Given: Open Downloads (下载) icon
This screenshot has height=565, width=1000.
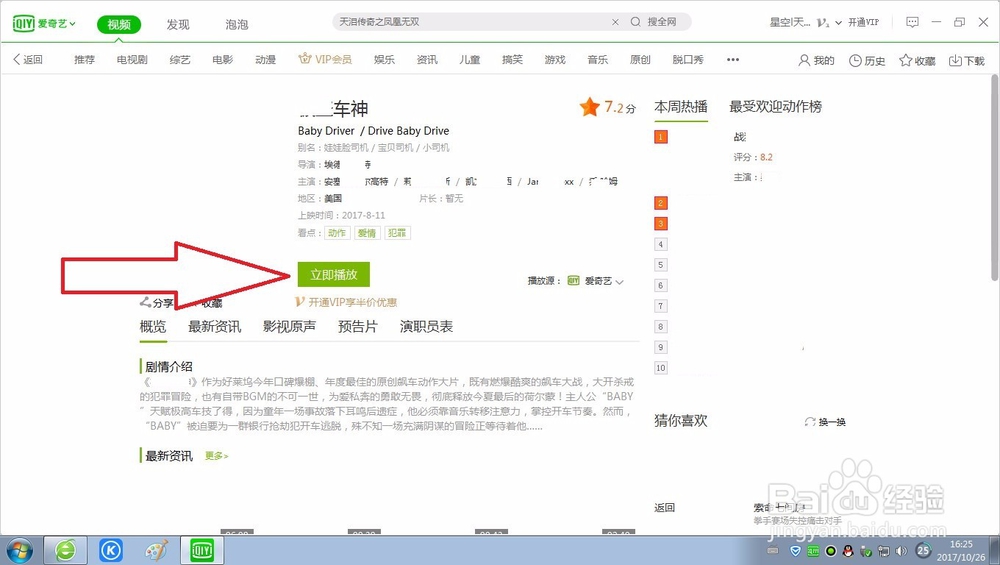Looking at the screenshot, I should [967, 61].
